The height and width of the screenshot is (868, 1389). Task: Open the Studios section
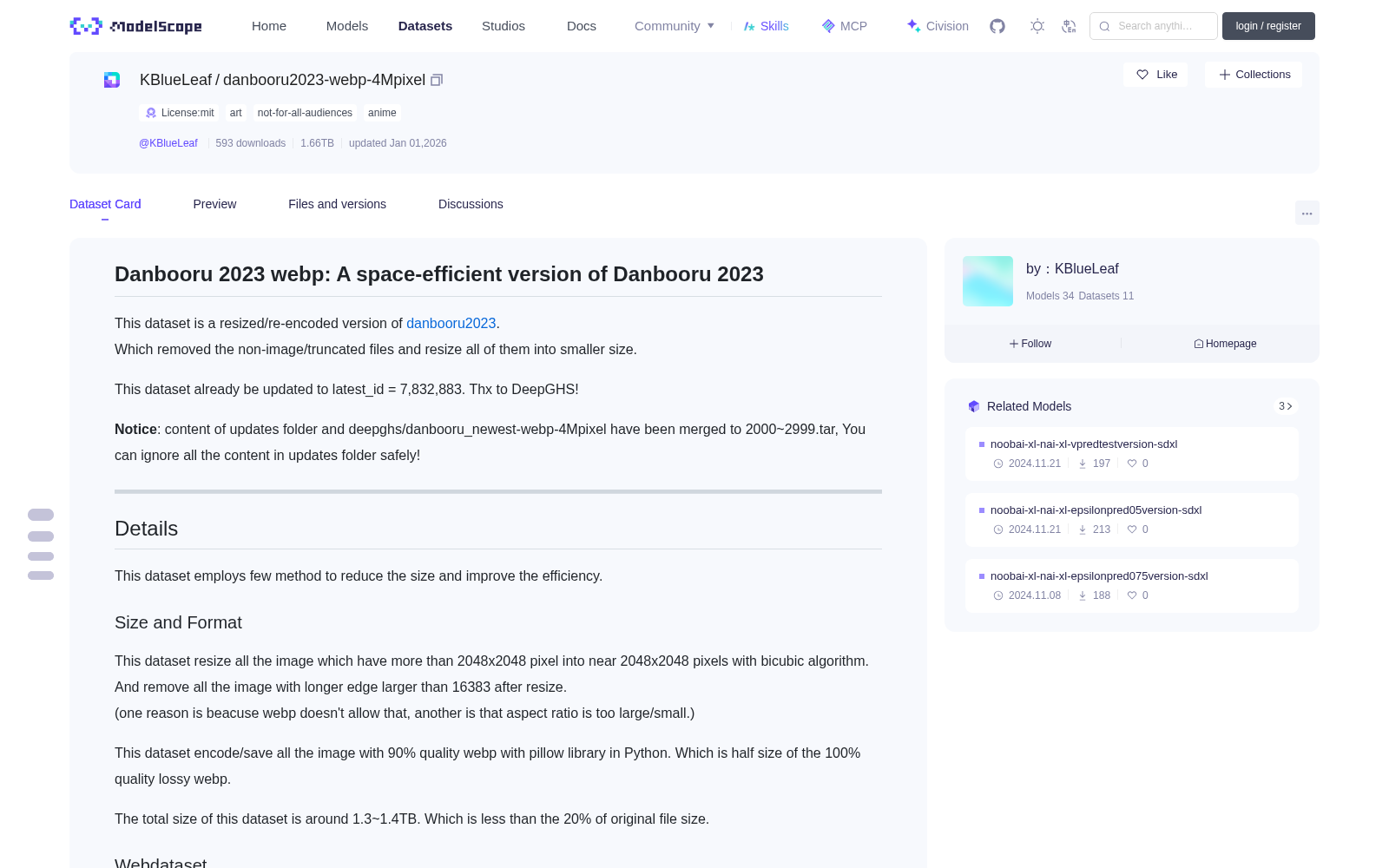tap(504, 26)
